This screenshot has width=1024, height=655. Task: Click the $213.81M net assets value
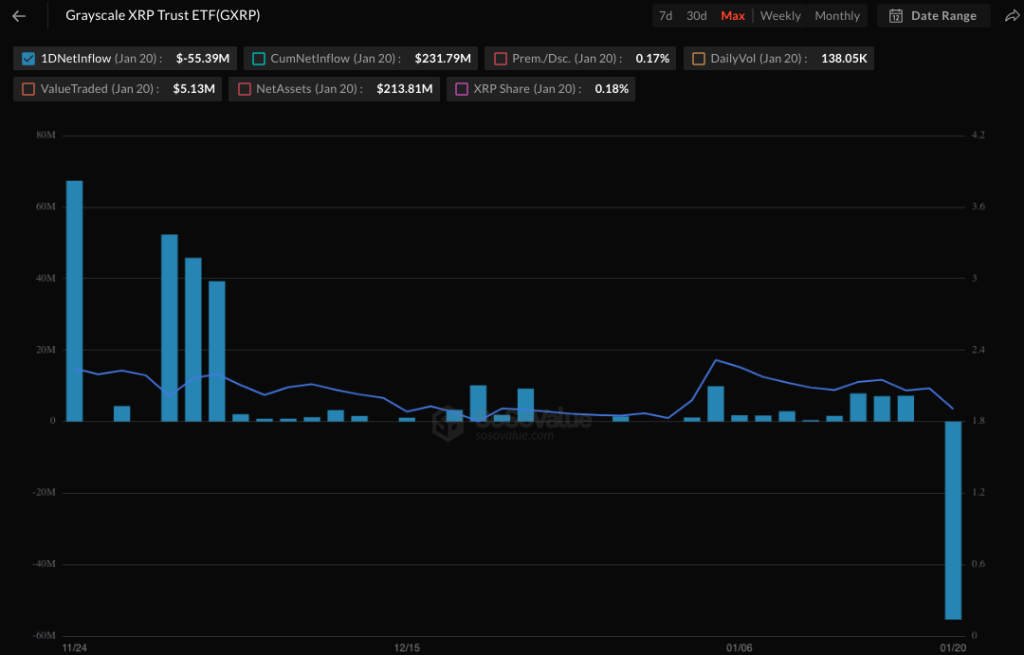coord(404,89)
